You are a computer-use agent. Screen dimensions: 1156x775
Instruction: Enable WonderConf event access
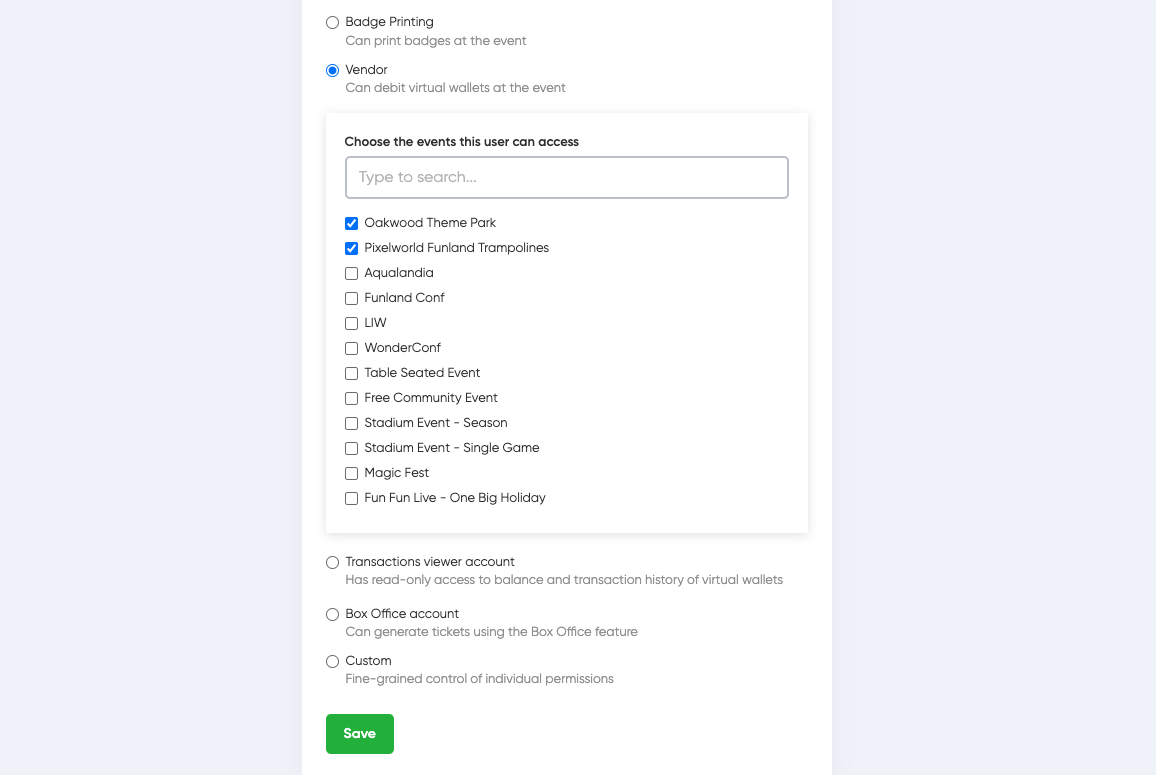coord(351,348)
